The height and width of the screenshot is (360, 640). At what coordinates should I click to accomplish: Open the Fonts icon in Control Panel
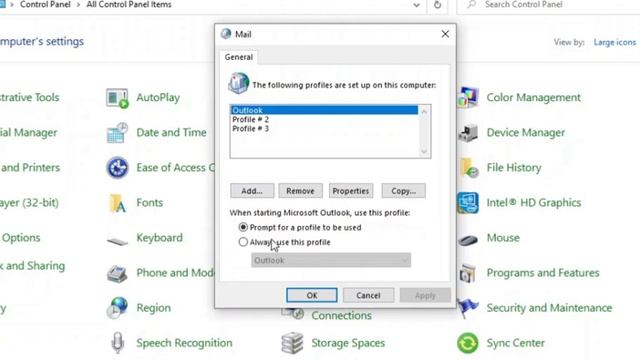(x=117, y=203)
